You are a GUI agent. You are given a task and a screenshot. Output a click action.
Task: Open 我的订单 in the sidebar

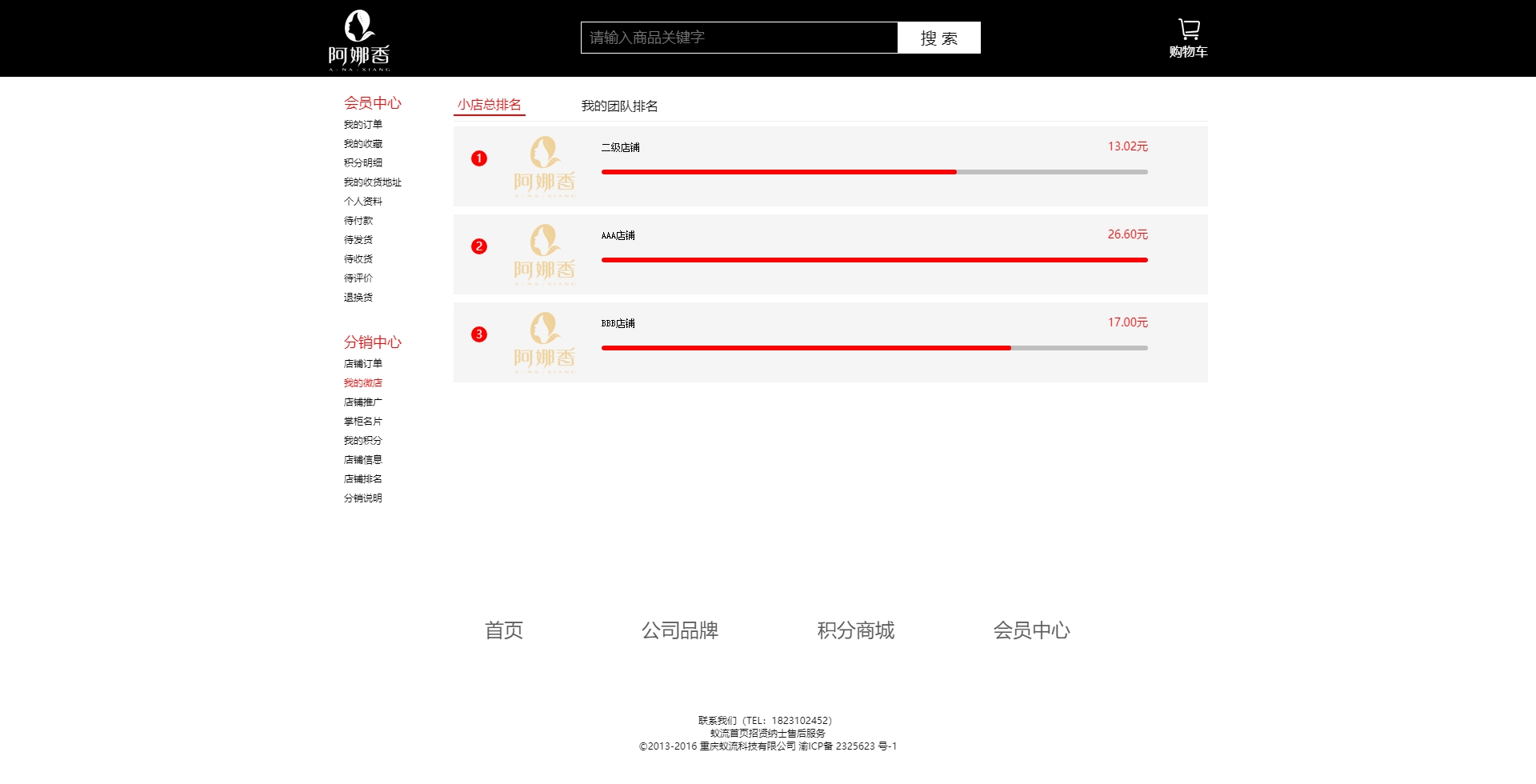pyautogui.click(x=363, y=125)
